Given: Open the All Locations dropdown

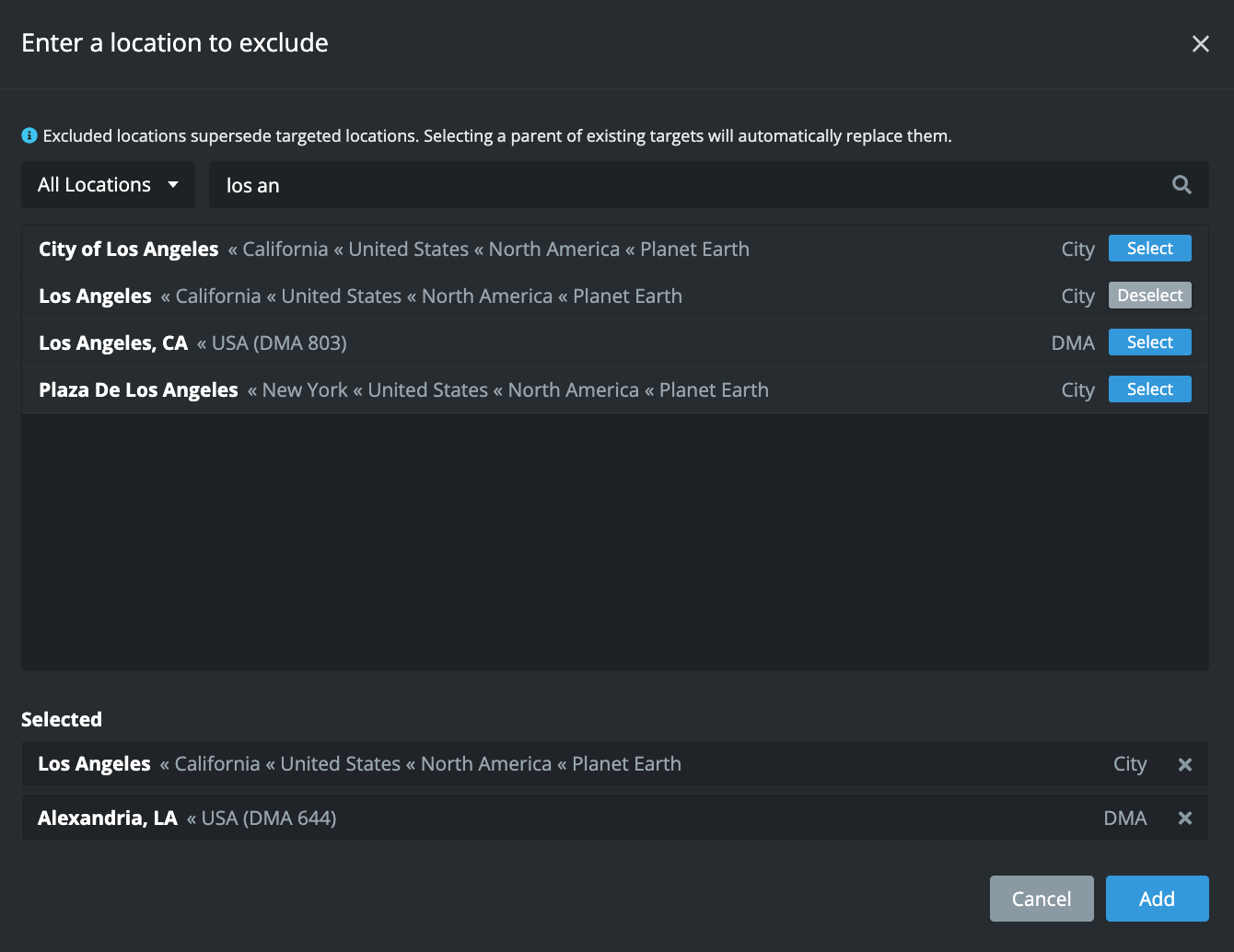Looking at the screenshot, I should [x=108, y=185].
